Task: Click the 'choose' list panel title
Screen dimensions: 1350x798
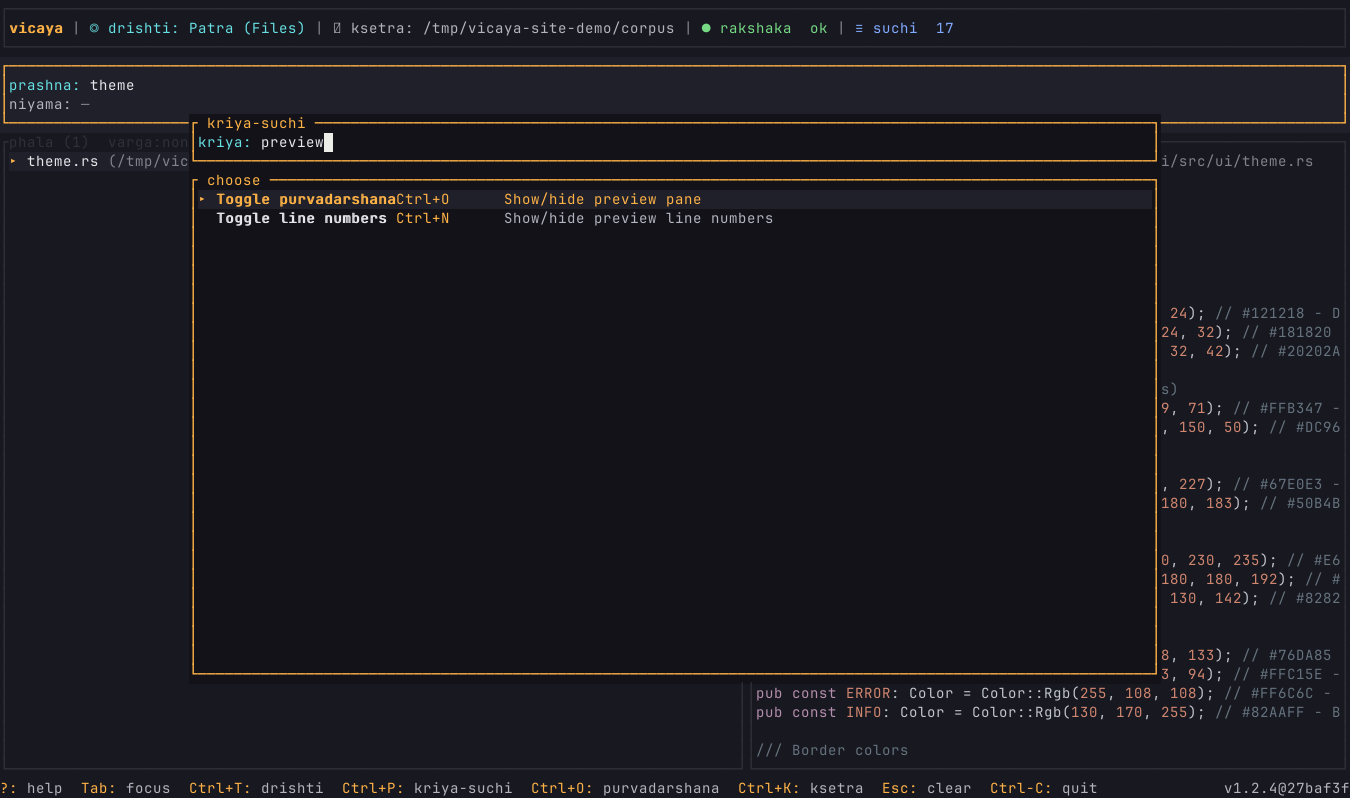Action: pos(233,180)
